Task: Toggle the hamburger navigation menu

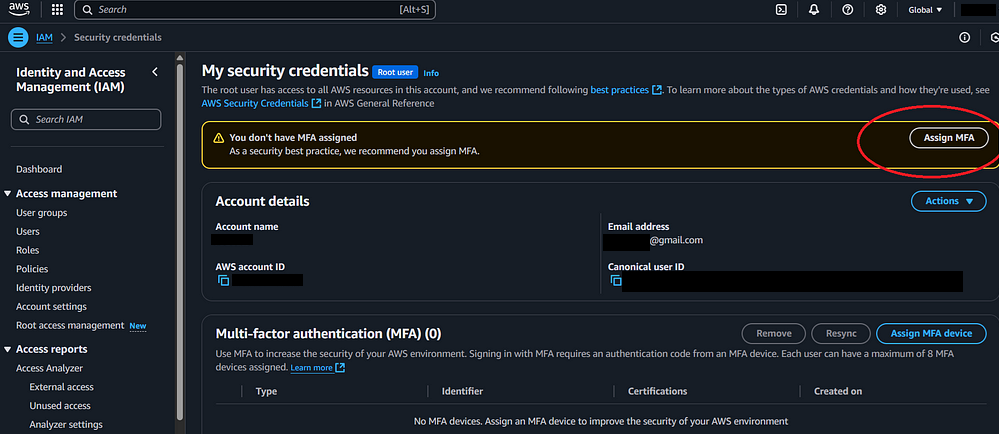Action: 17,38
